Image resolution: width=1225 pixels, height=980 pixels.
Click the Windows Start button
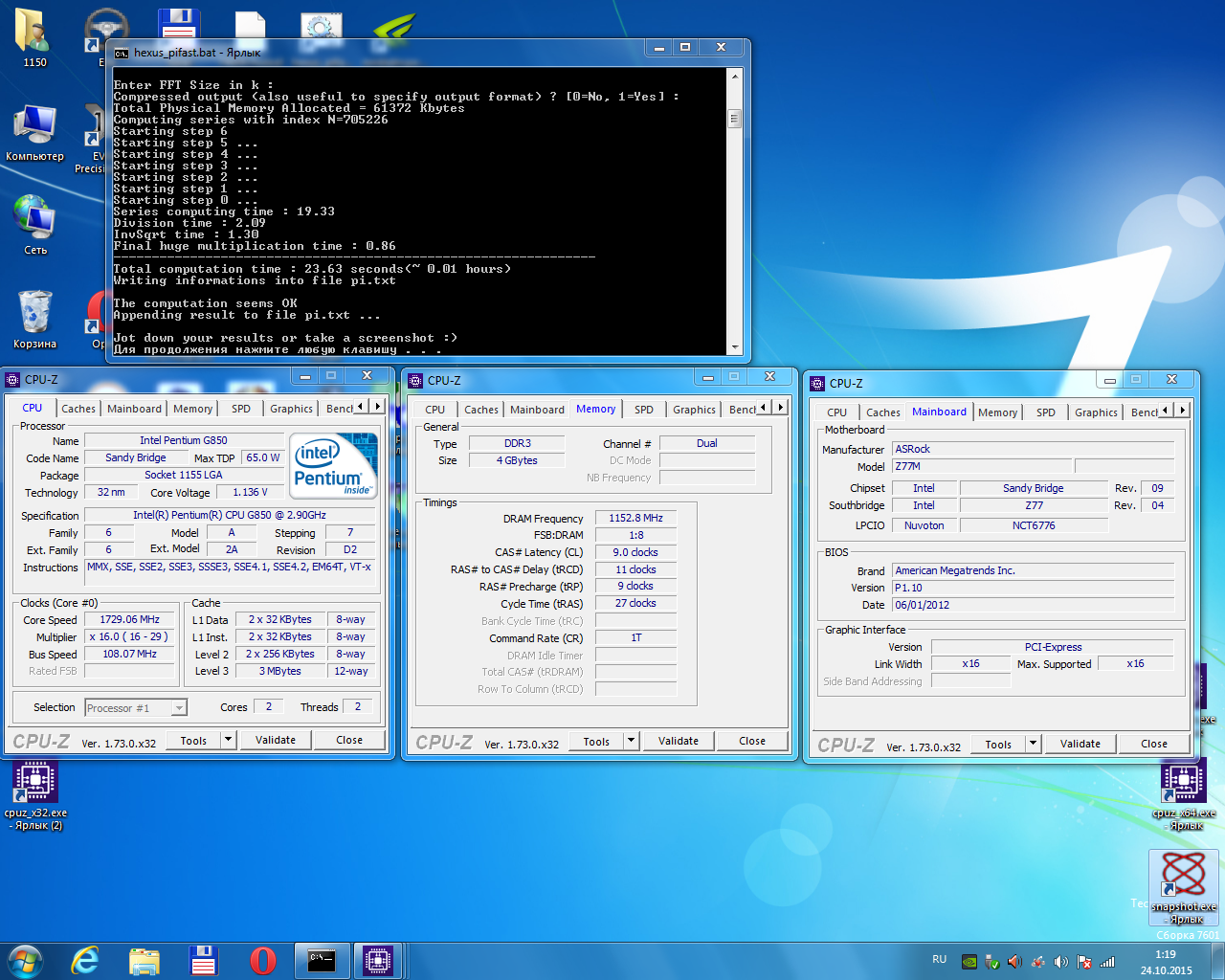pos(25,961)
